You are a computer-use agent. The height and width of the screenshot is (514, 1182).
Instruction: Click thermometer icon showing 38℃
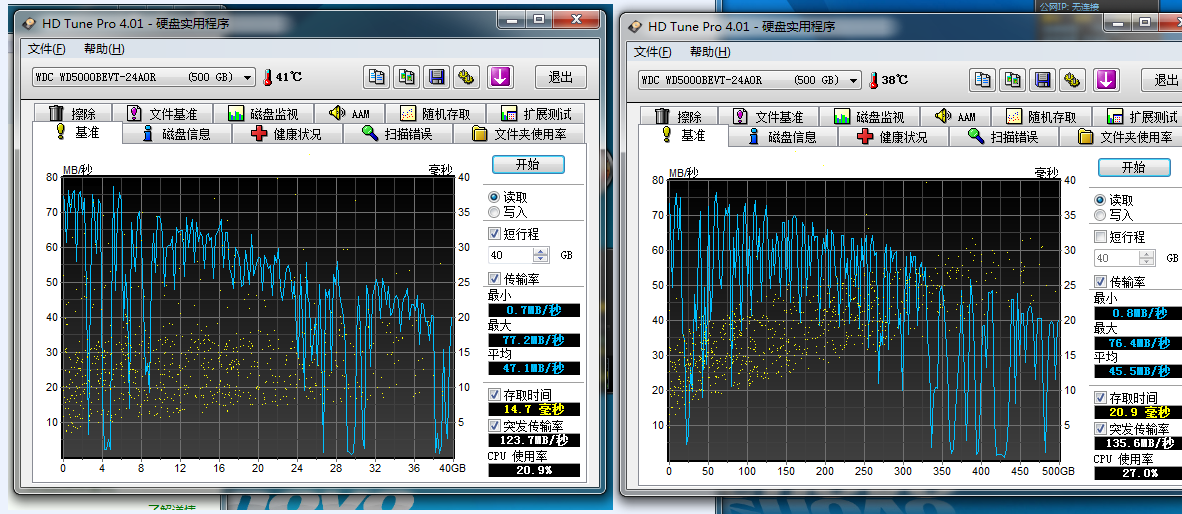click(873, 80)
